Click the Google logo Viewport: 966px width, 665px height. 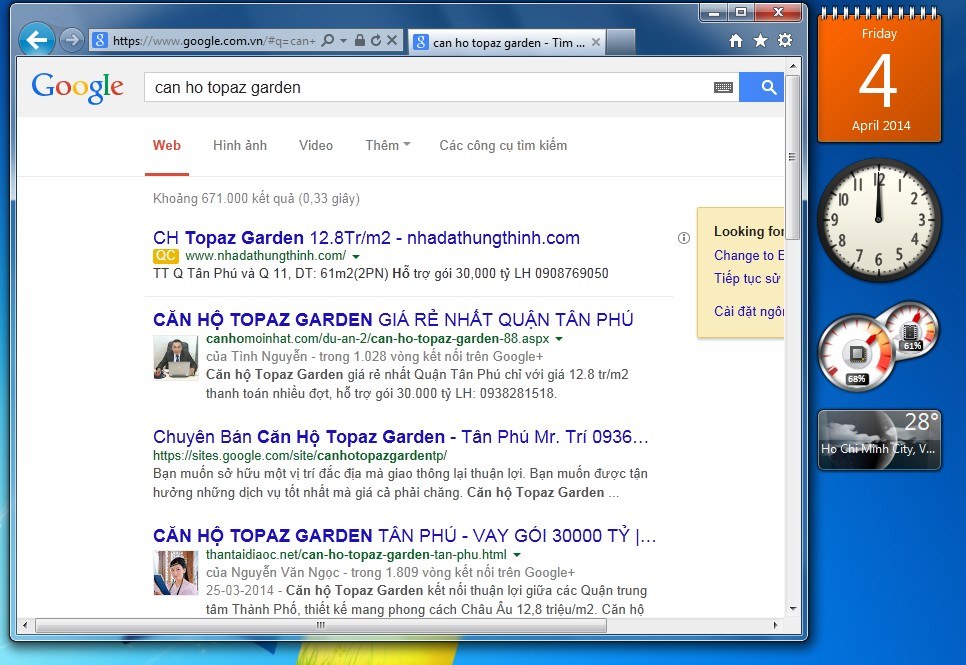pos(78,88)
